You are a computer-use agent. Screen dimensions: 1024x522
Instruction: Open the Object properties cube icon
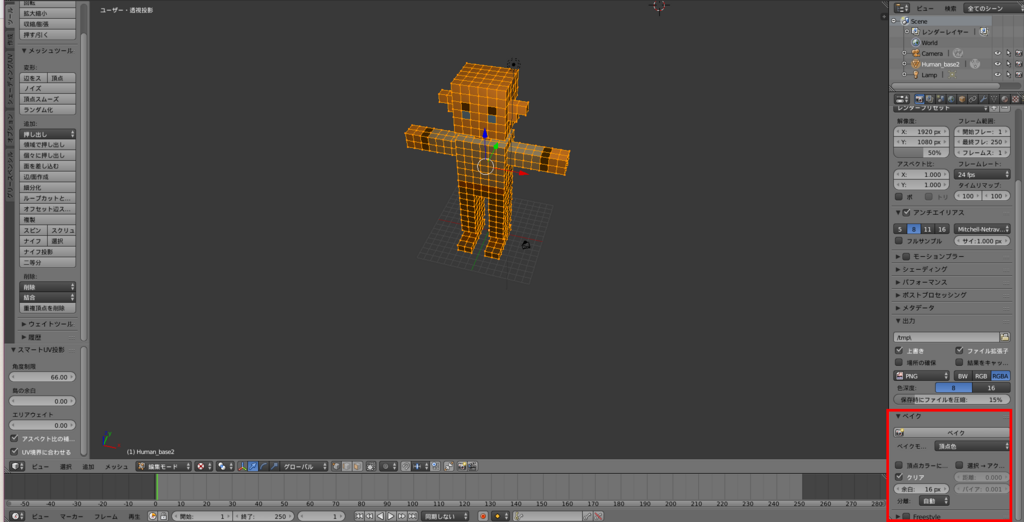coord(962,99)
